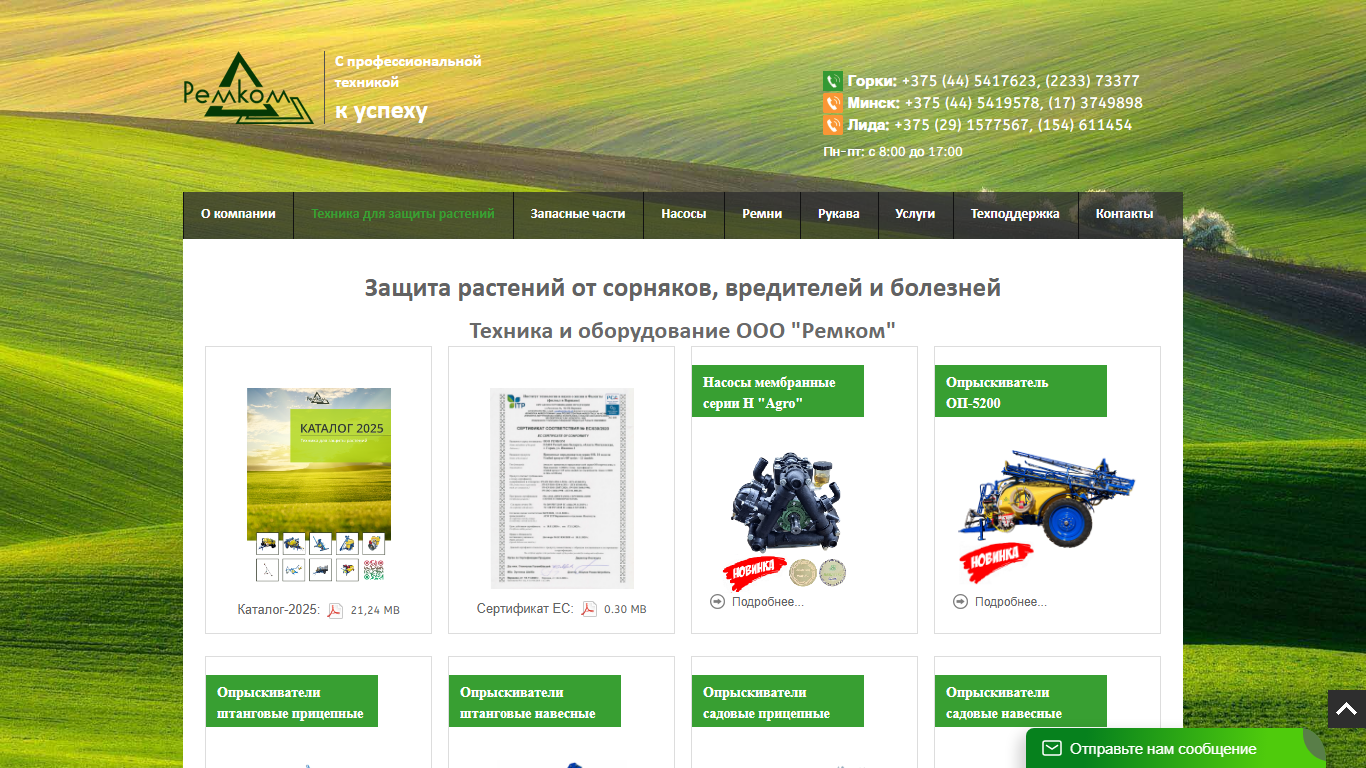Open the Сертификат ЕС download link

point(525,609)
